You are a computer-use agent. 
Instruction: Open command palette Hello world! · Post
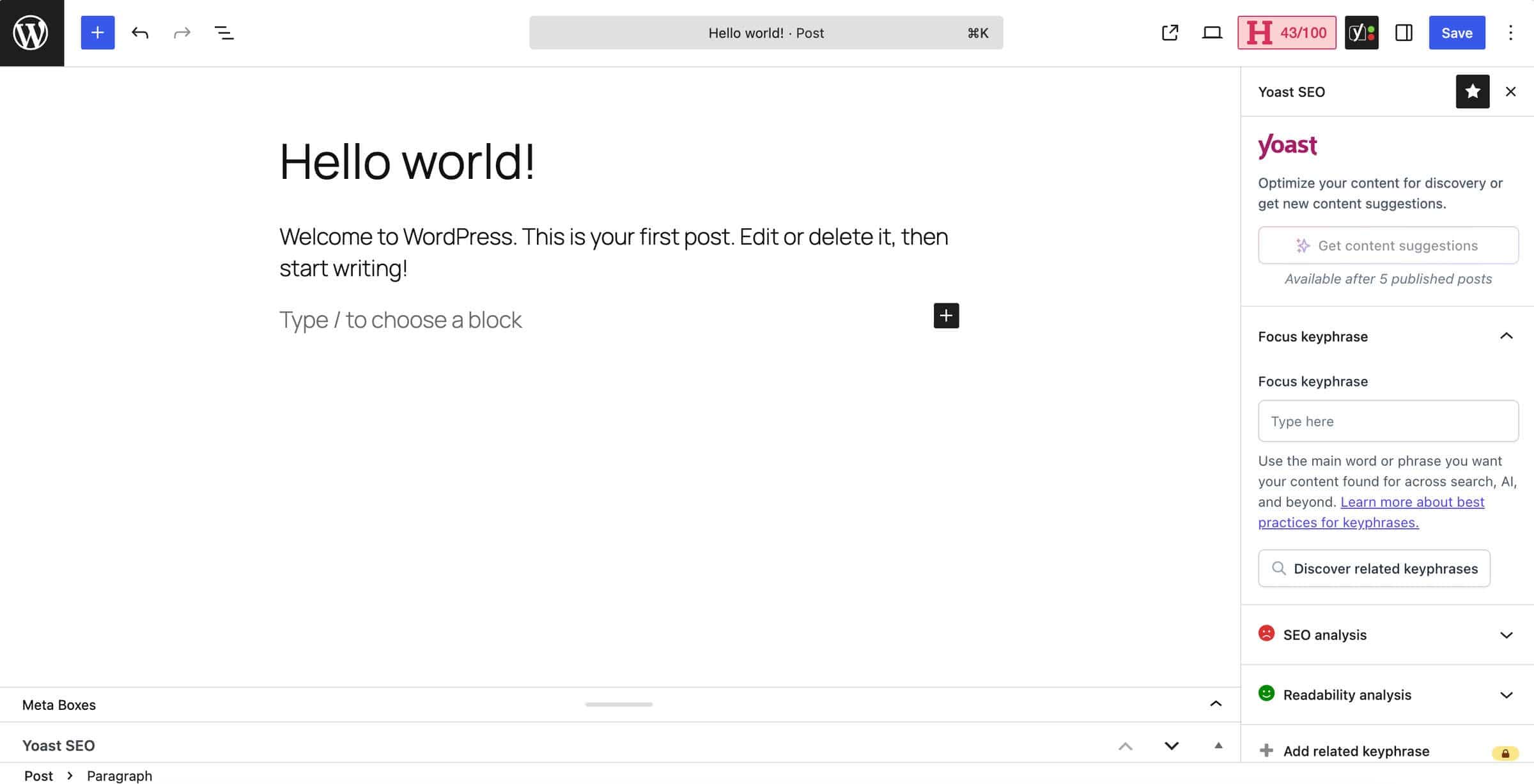(766, 33)
